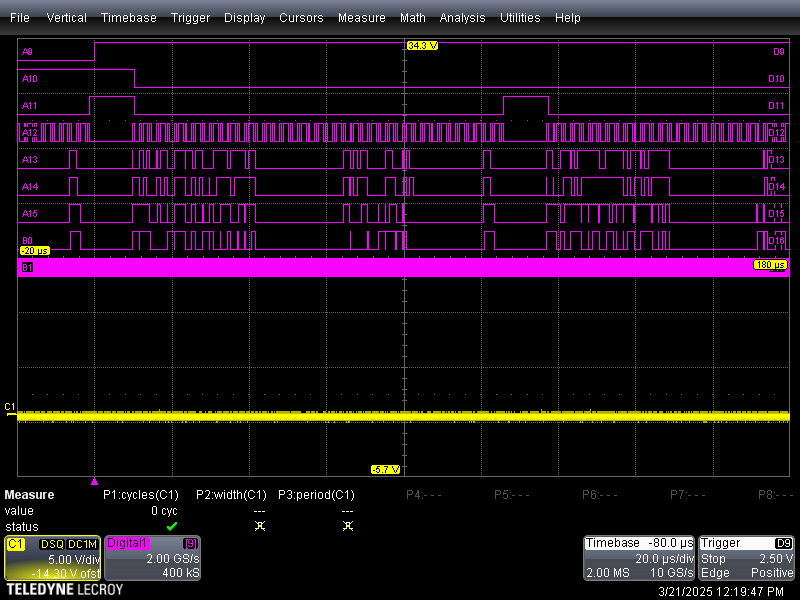Image resolution: width=800 pixels, height=600 pixels.
Task: Open the Utilities menu
Action: point(520,17)
